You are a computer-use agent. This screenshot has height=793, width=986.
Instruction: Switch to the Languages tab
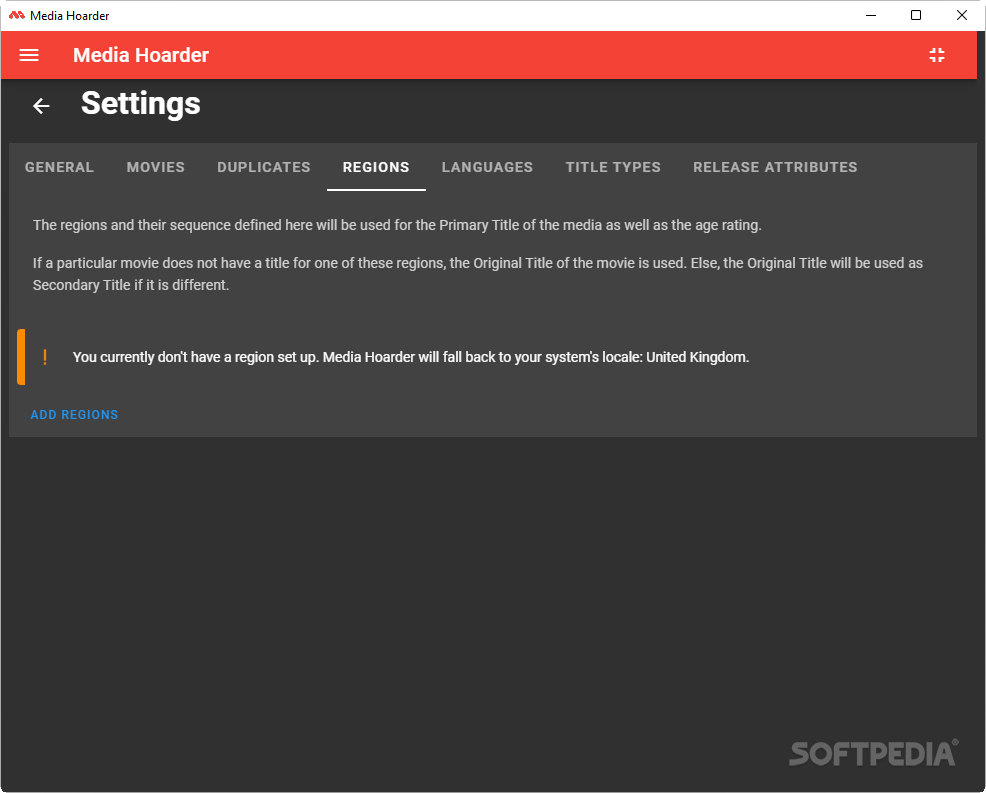coord(487,167)
